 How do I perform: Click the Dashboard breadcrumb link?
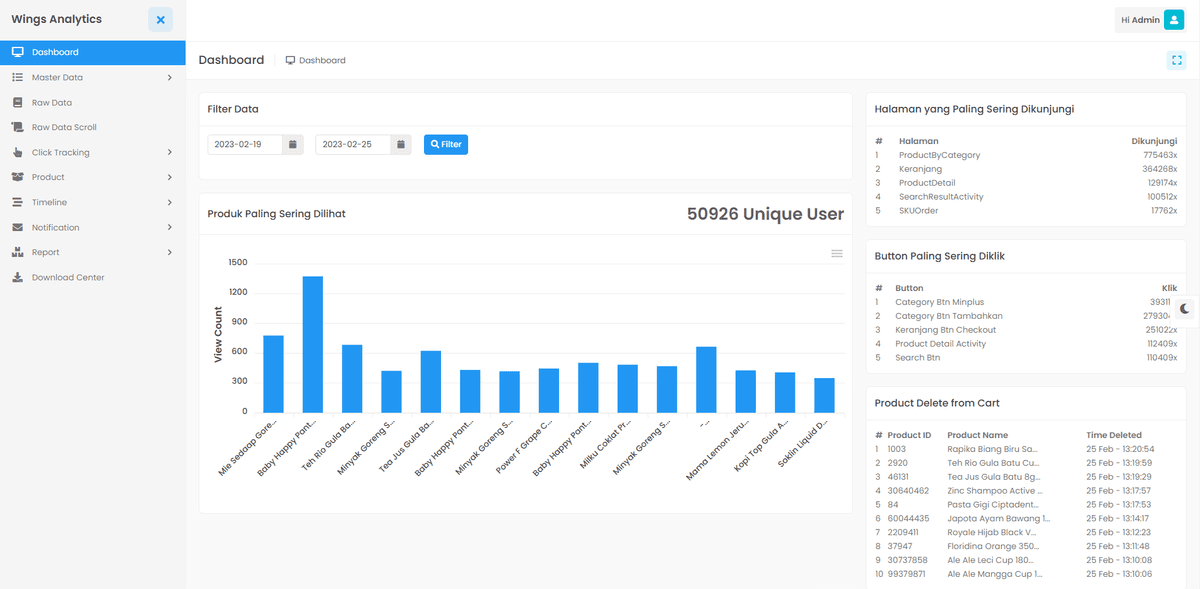321,60
